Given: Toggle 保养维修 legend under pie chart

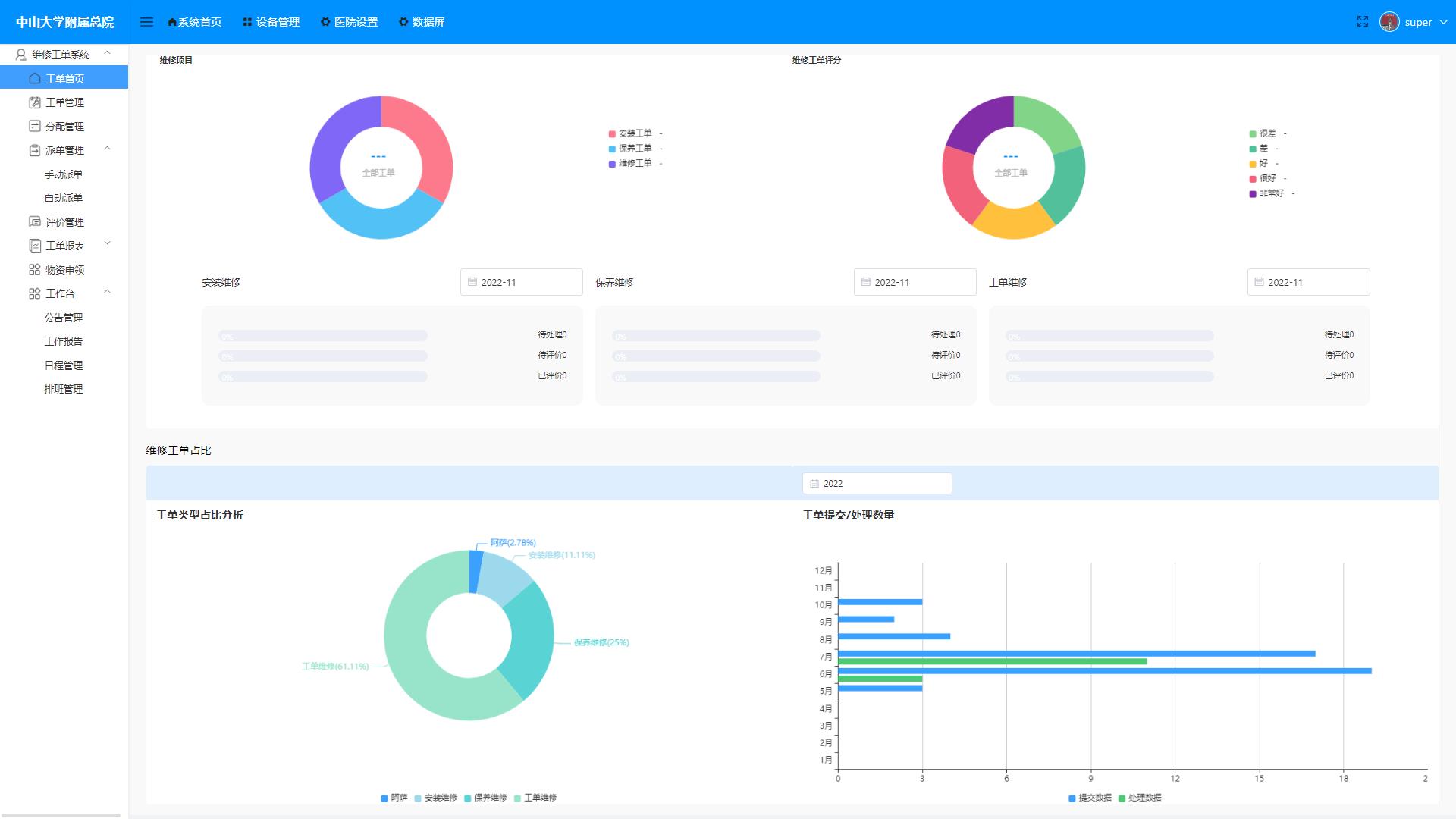Looking at the screenshot, I should click(x=486, y=798).
